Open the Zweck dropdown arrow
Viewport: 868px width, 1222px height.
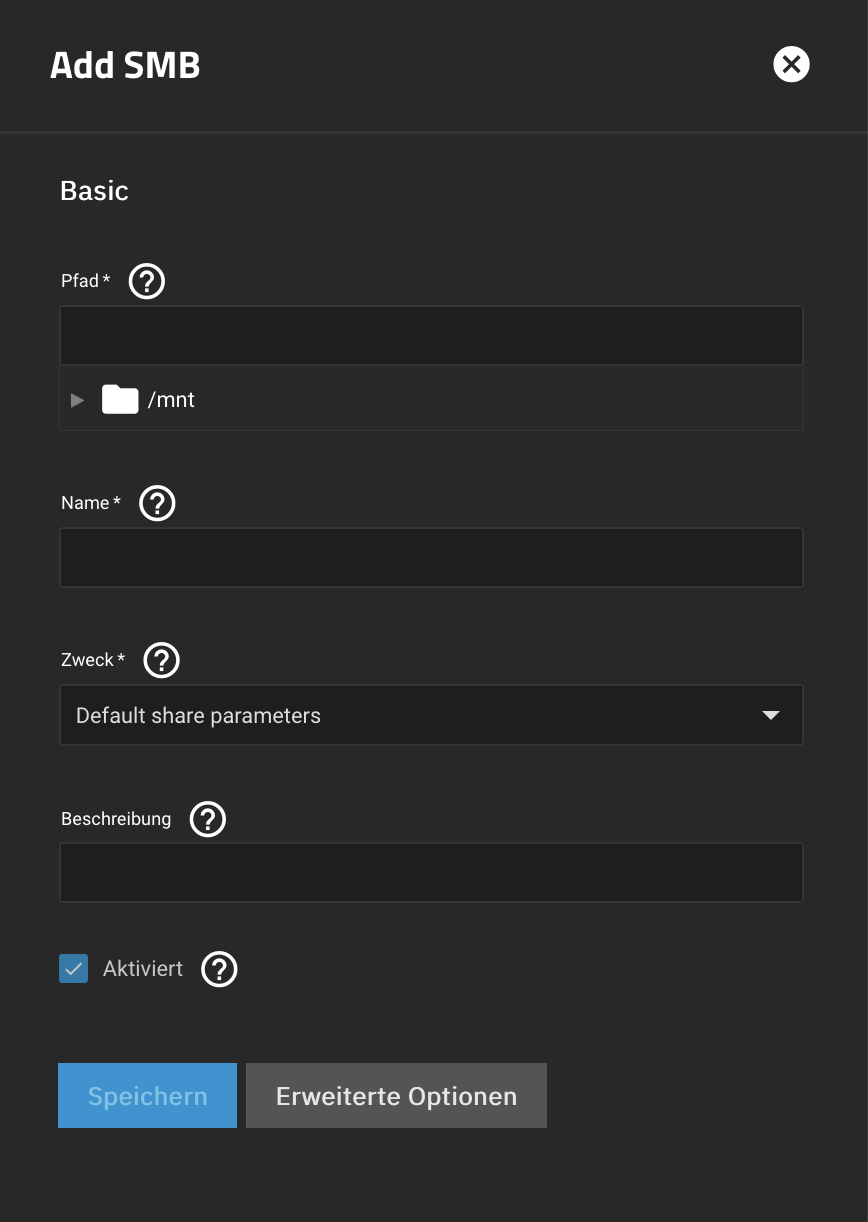[770, 715]
